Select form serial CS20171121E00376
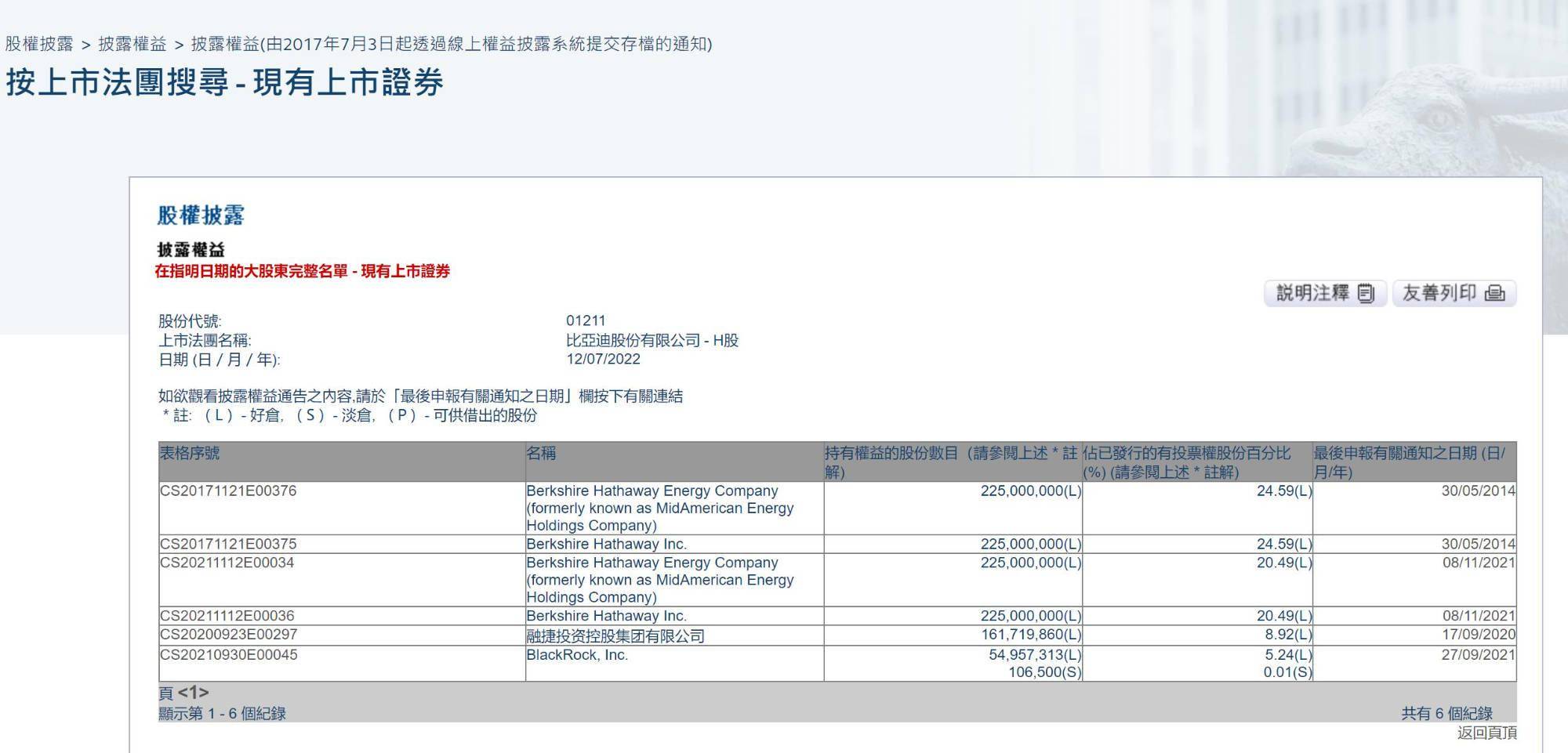The image size is (1568, 753). click(x=228, y=491)
